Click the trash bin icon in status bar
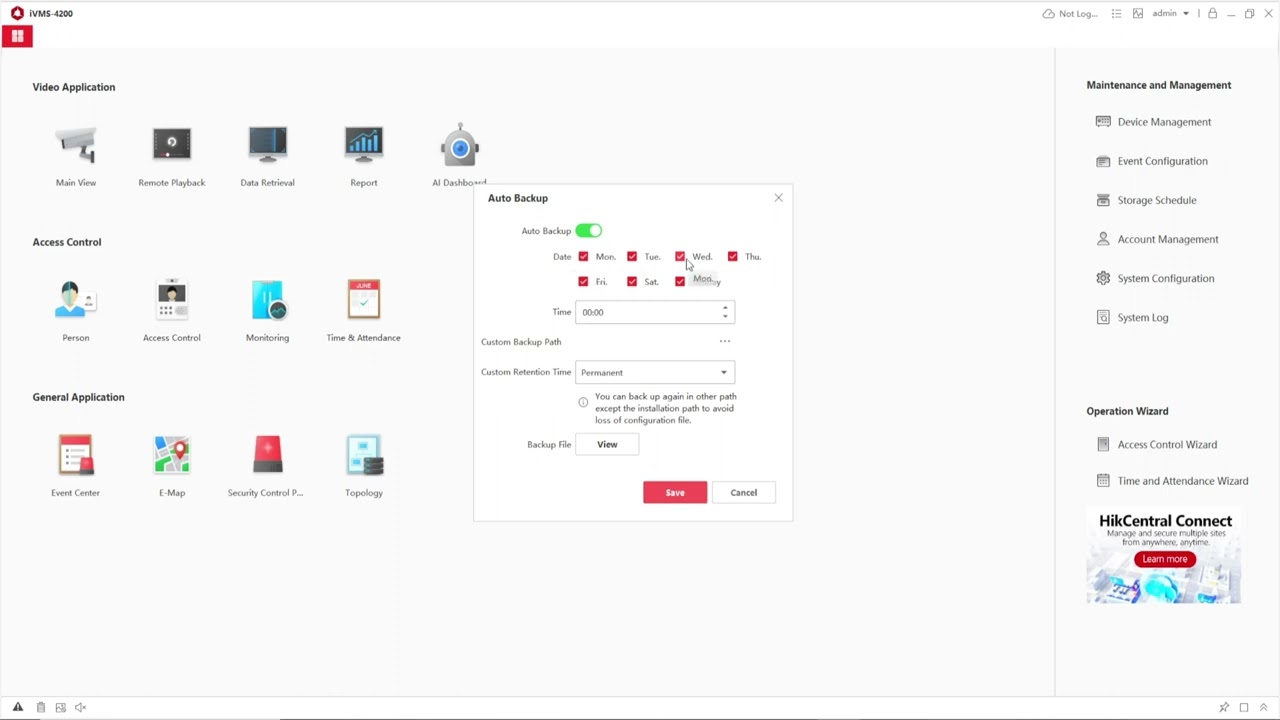This screenshot has width=1280, height=720. (41, 707)
